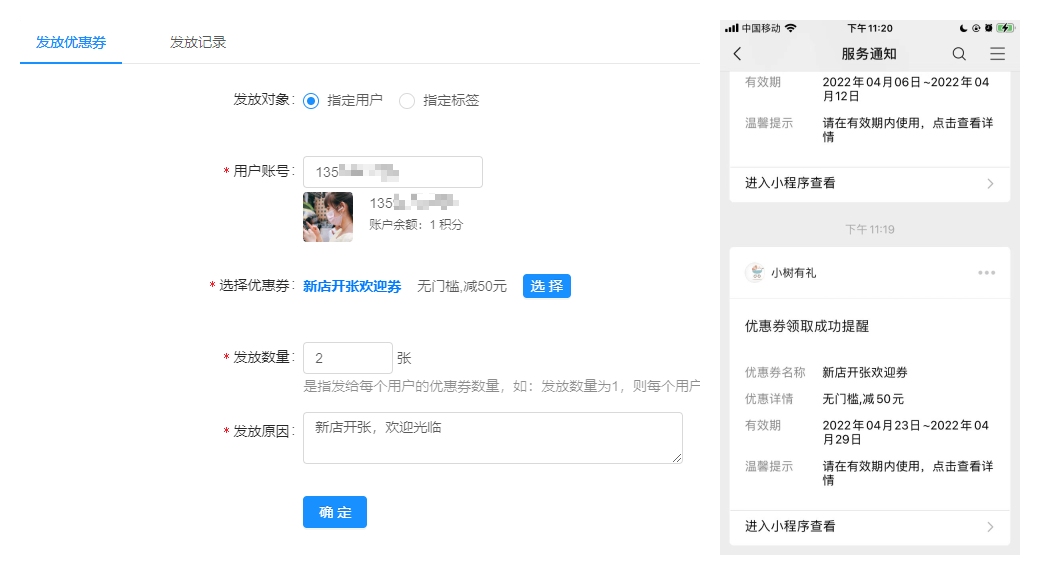Screen dimensions: 1040x575
Task: Focus the 发放数量 quantity field
Action: pos(347,358)
